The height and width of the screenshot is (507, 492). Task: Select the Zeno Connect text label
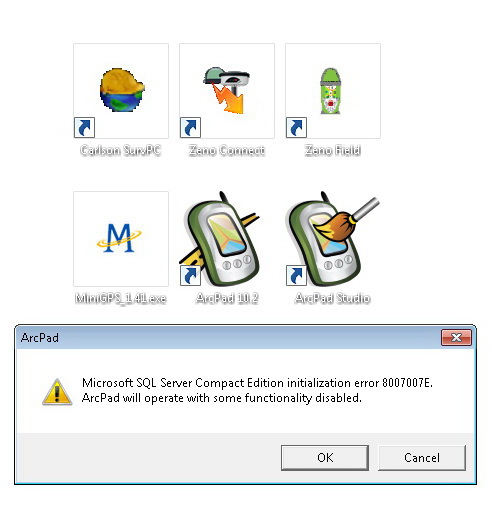[x=227, y=150]
